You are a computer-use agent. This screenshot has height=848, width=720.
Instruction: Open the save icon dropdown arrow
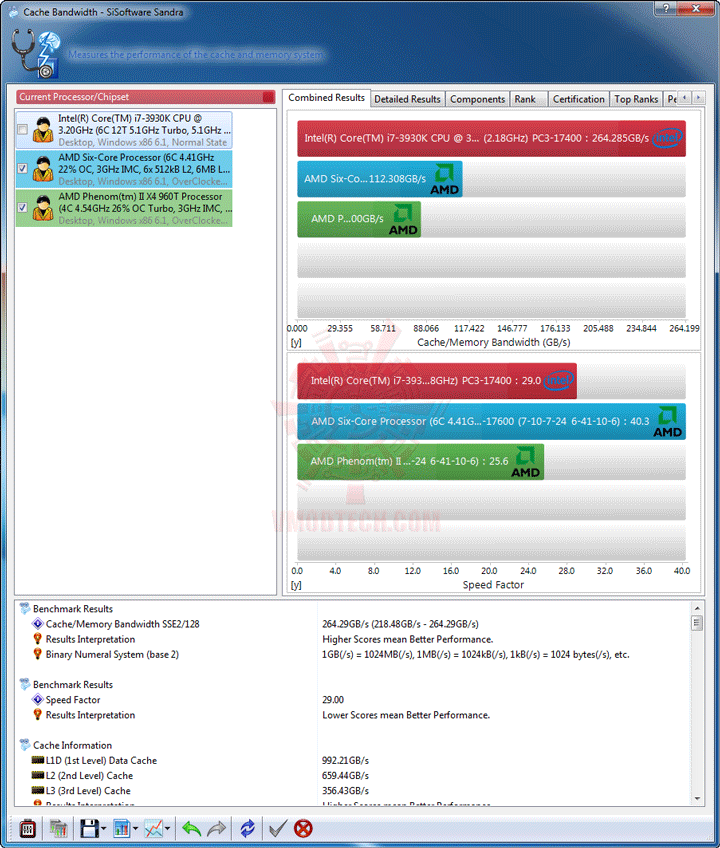(103, 829)
